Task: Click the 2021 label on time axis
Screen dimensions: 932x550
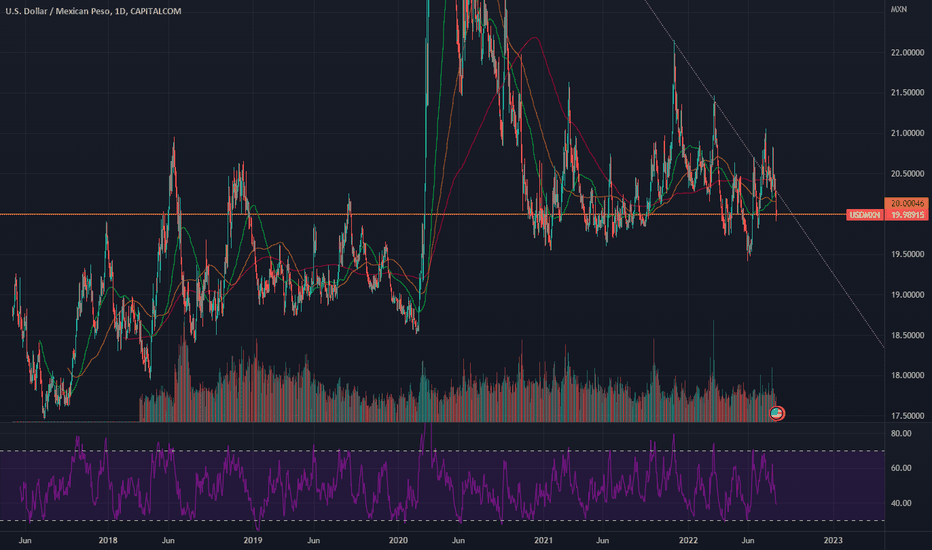Action: pyautogui.click(x=543, y=540)
